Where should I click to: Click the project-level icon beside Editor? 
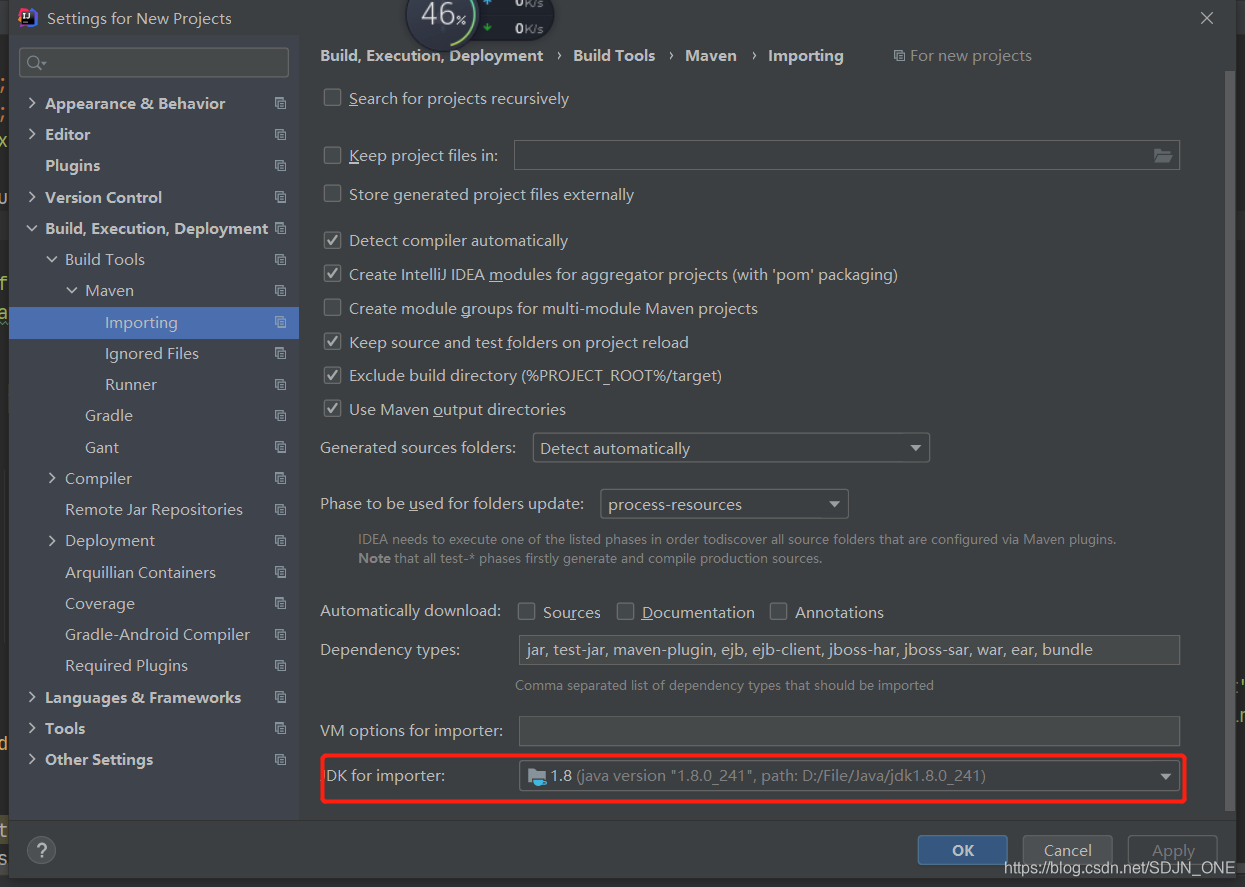click(280, 134)
